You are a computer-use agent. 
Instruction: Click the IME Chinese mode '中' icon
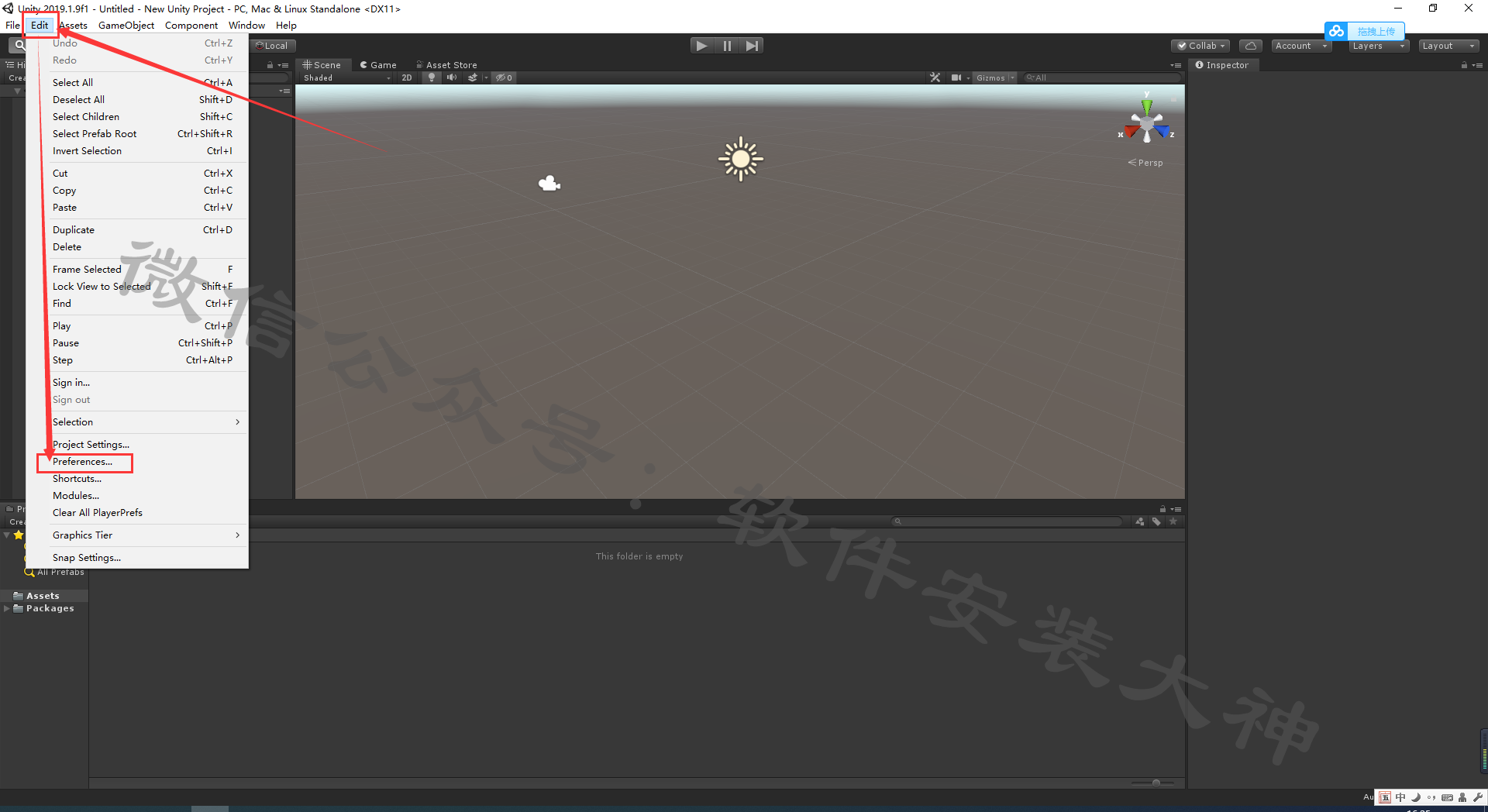point(1400,797)
